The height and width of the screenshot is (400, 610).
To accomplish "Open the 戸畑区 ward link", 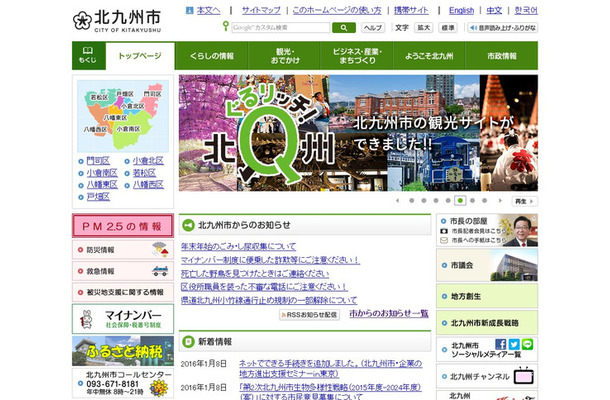I will [98, 197].
